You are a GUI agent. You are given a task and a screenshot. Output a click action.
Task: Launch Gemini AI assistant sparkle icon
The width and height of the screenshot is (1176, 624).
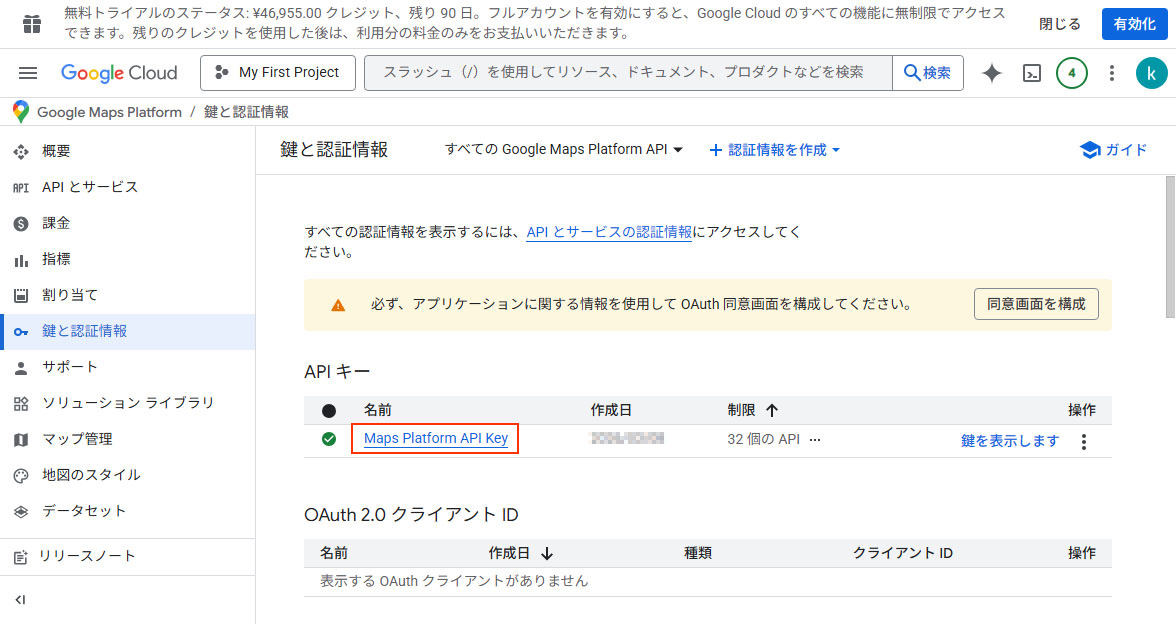991,73
